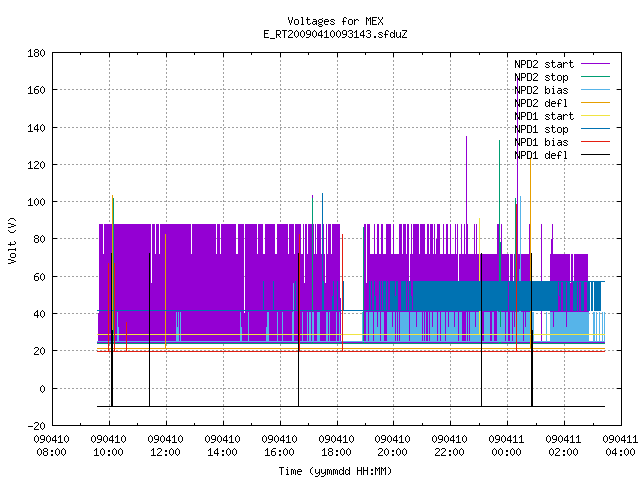Screen dimensions: 640x480
Task: Click the x-axis time label "22:00"
Action: 449,452
